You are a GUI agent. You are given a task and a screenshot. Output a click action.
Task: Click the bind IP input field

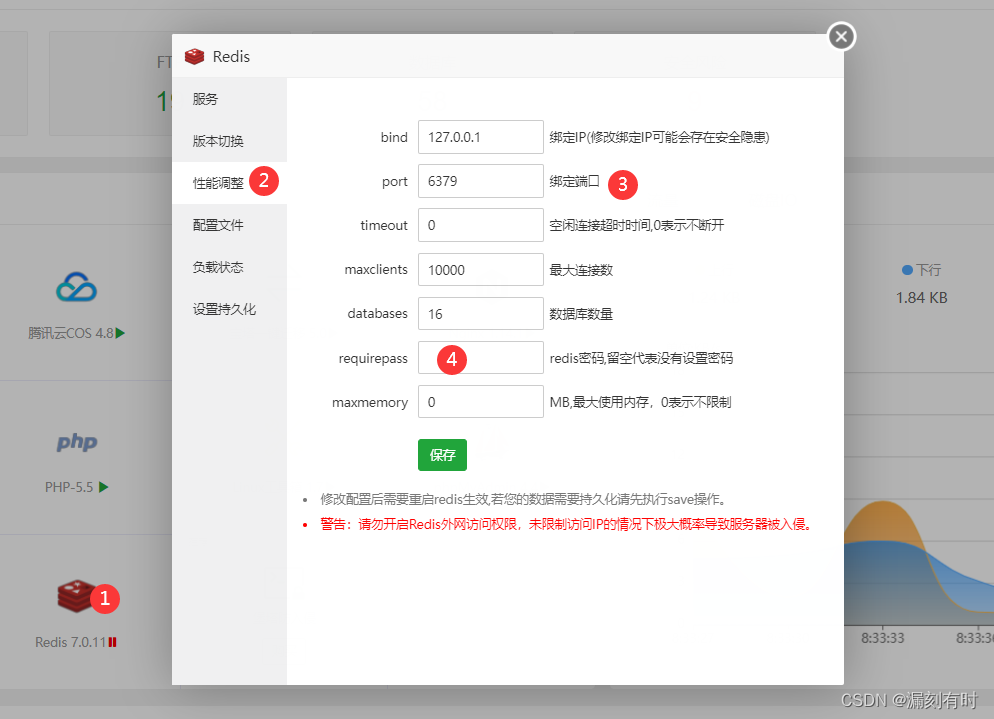[x=480, y=137]
